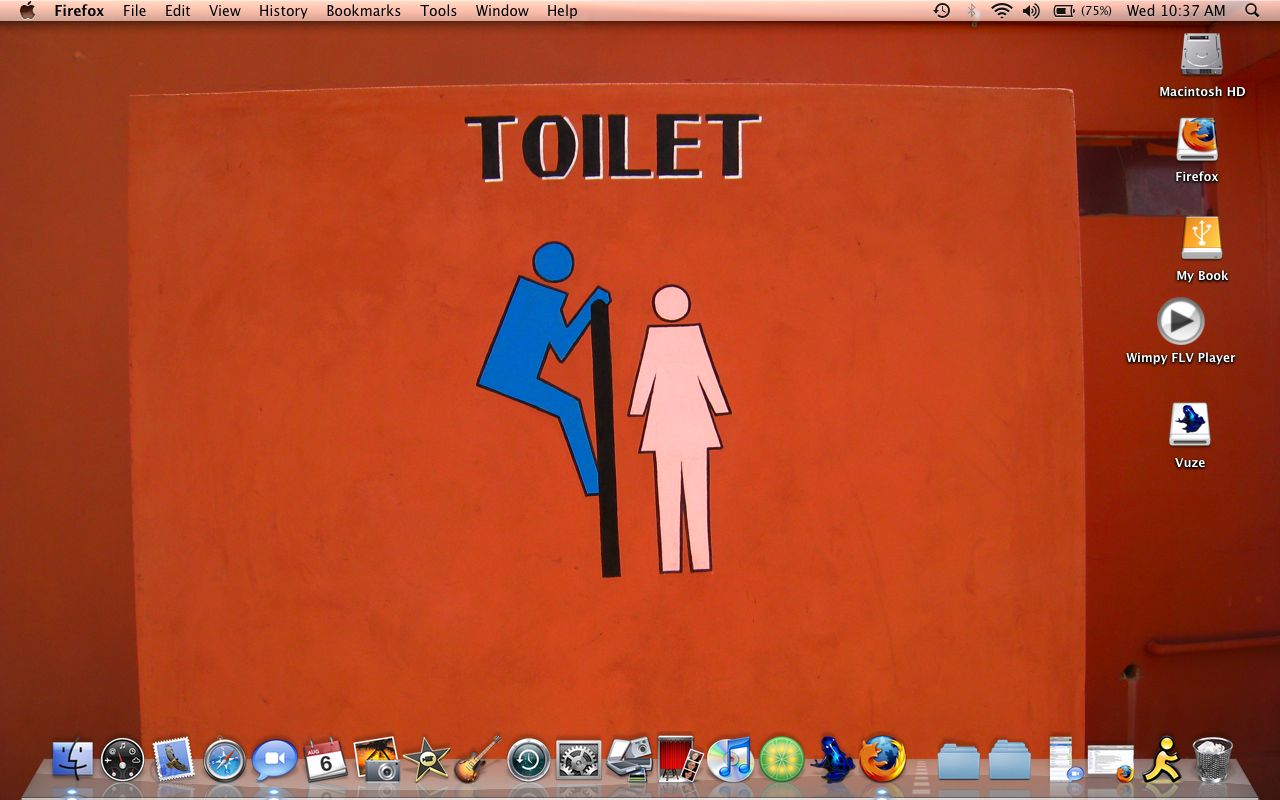Open iChat from the Dock
This screenshot has height=800, width=1280.
275,760
